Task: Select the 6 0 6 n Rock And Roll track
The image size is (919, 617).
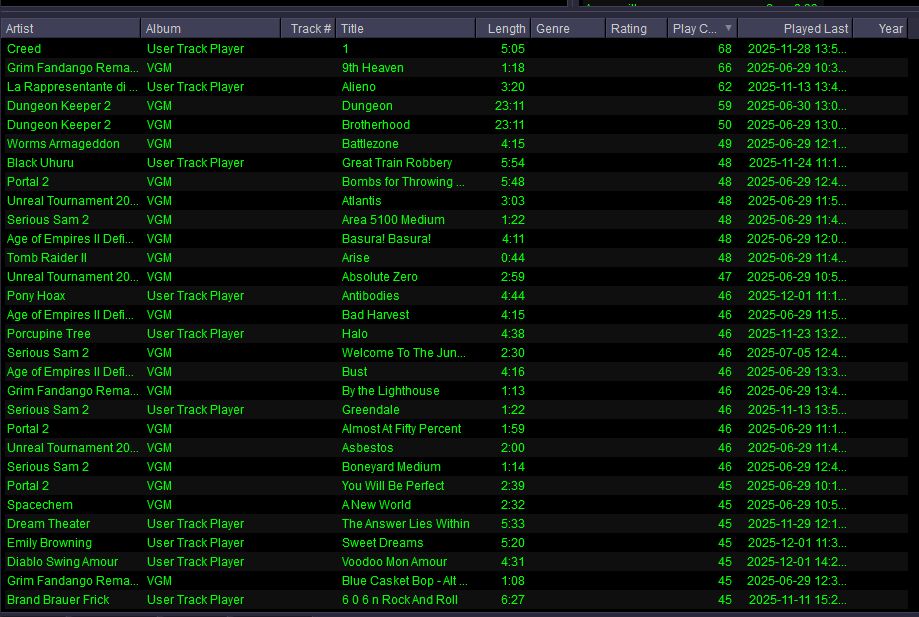Action: coord(454,599)
